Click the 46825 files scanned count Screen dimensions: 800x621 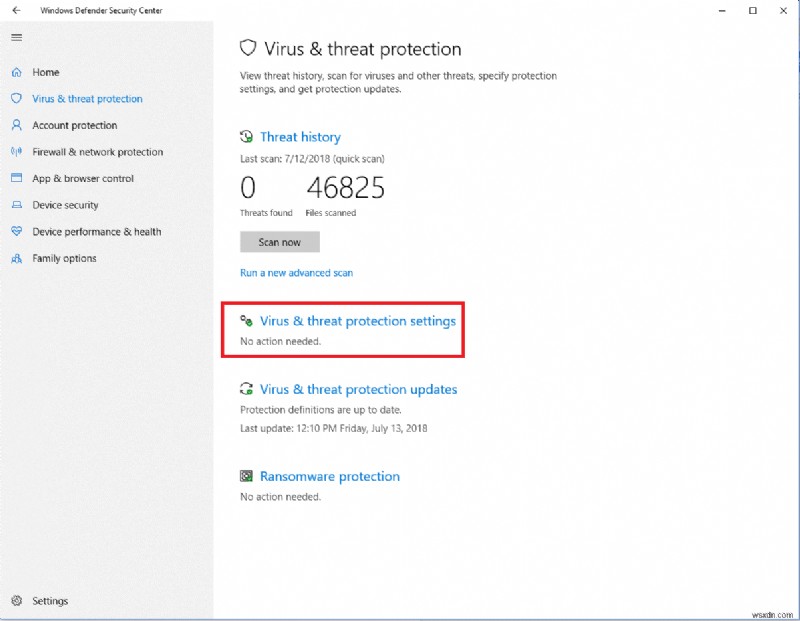(345, 188)
